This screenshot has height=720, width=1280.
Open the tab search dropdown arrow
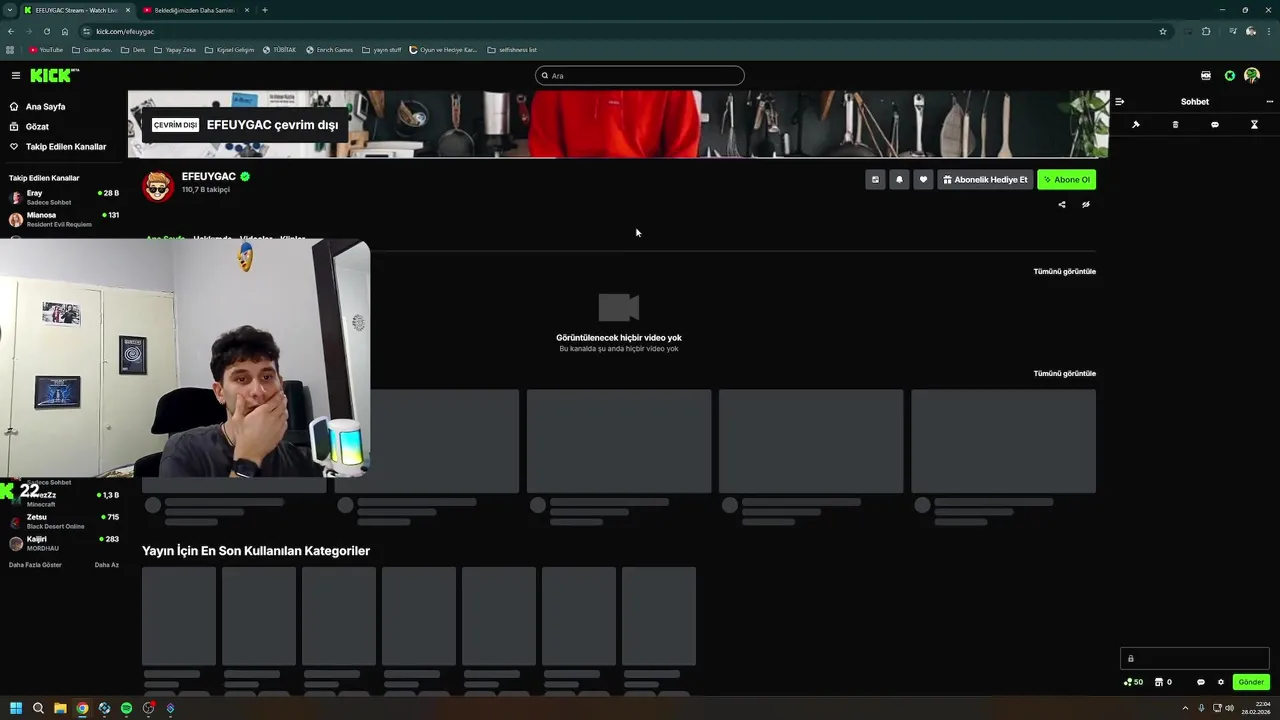tap(9, 10)
